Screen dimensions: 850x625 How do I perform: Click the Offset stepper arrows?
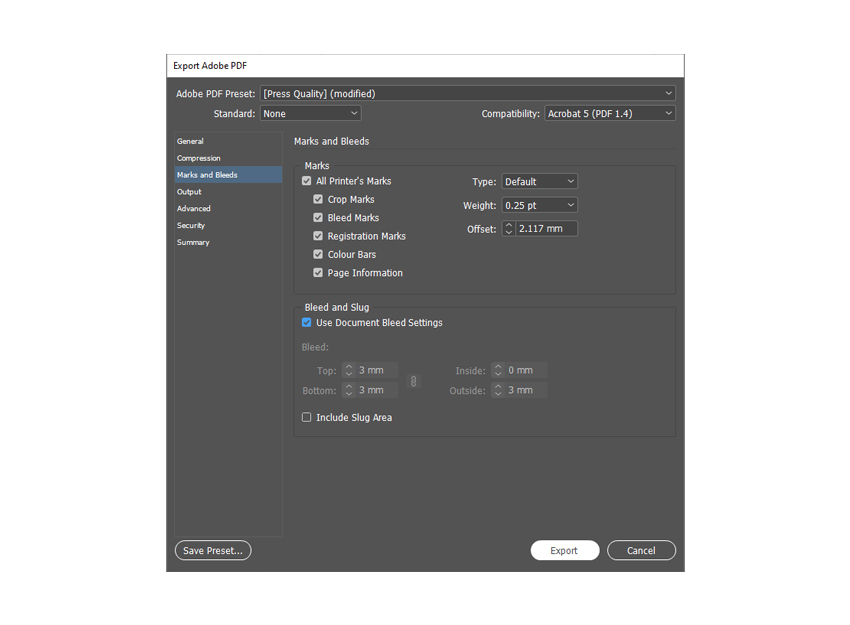click(x=508, y=229)
